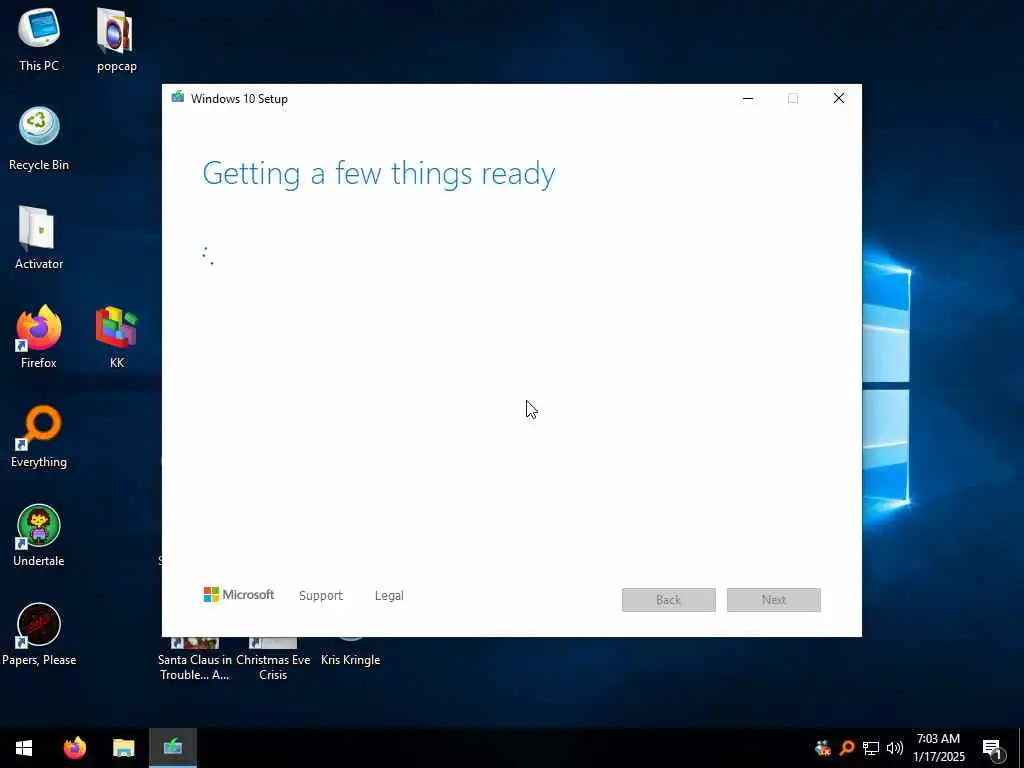Viewport: 1024px width, 768px height.
Task: Open the Support link
Action: pyautogui.click(x=321, y=596)
